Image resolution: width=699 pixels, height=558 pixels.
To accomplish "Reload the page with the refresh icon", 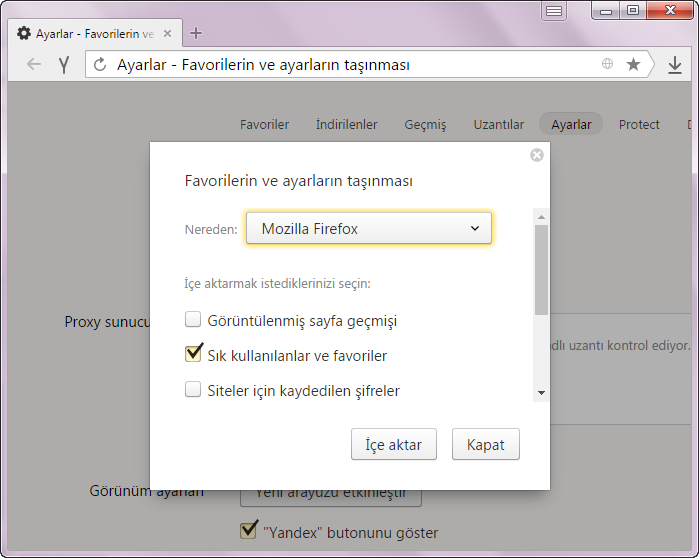I will pyautogui.click(x=100, y=65).
